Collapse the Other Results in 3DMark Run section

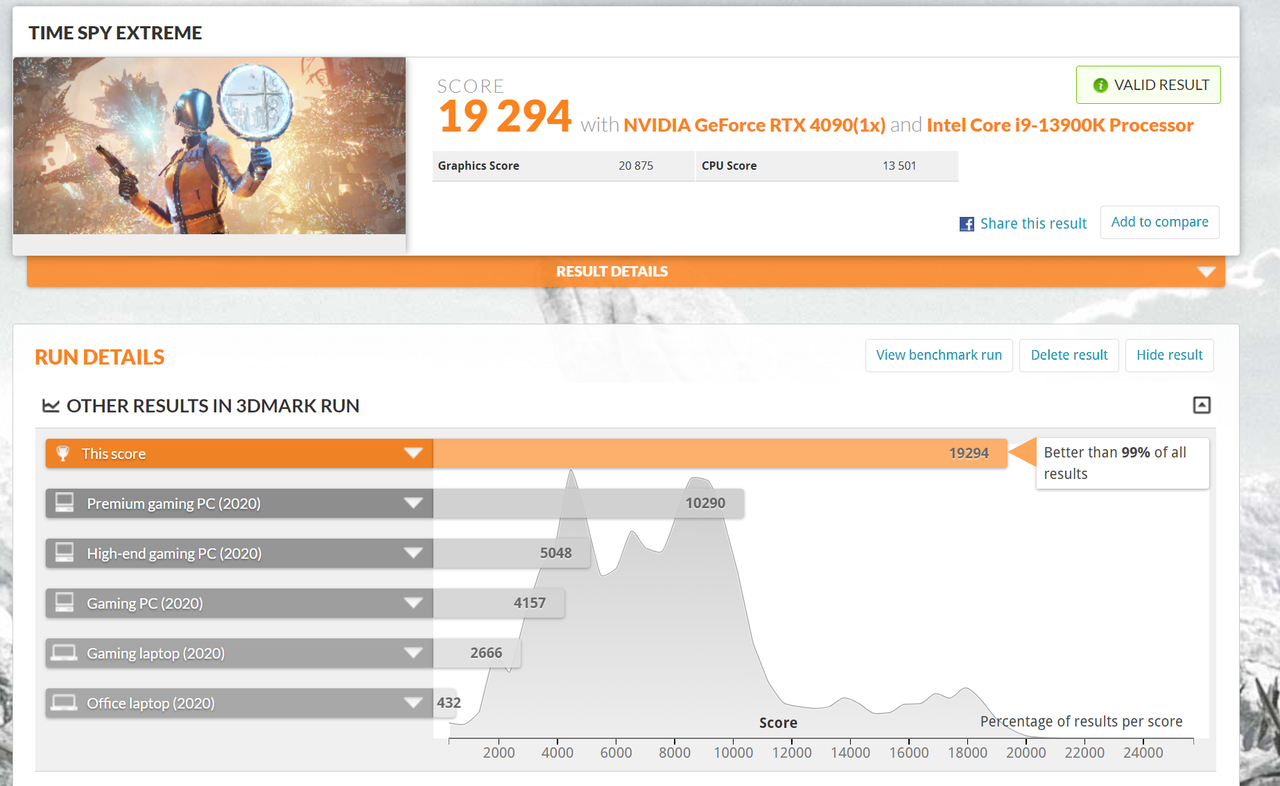1202,405
